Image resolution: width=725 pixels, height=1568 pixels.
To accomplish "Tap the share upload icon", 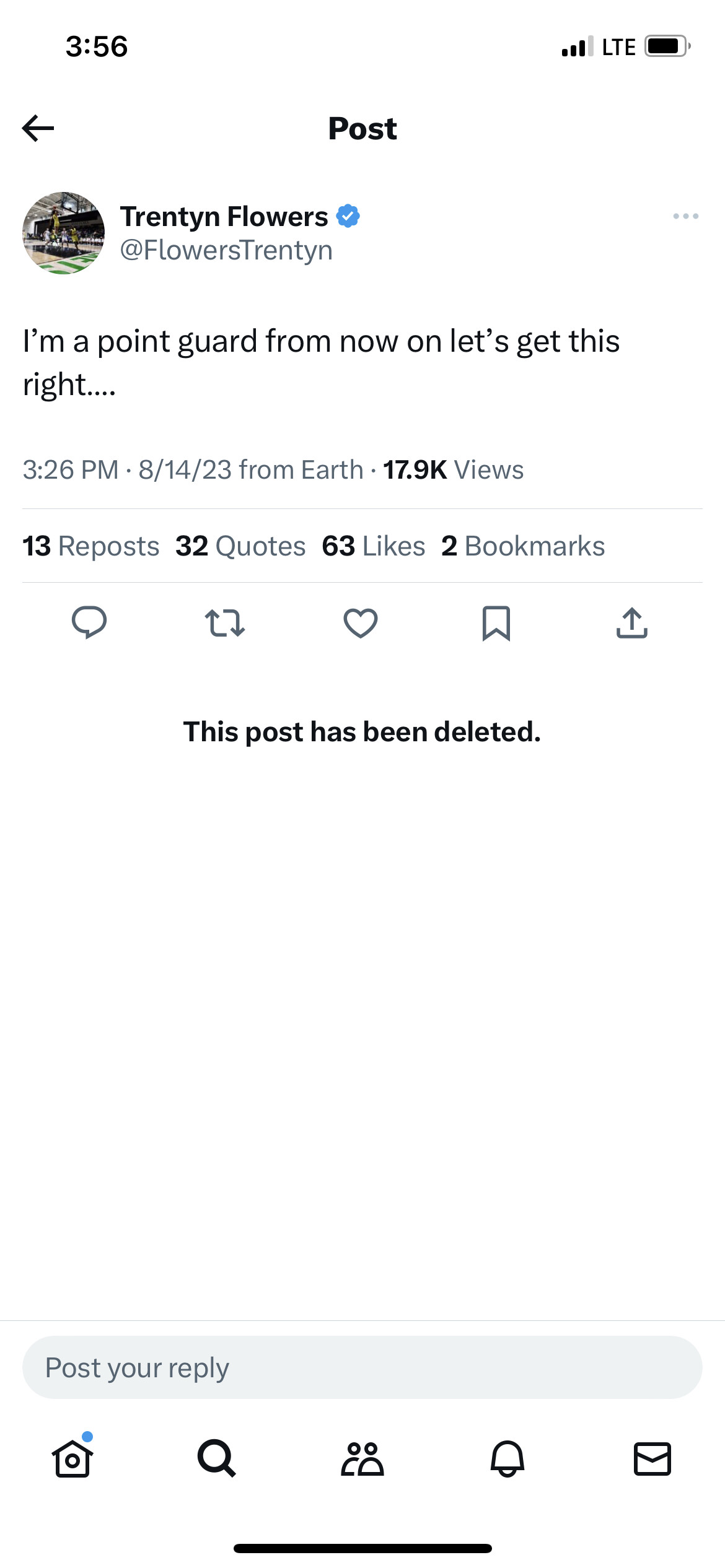I will [632, 623].
